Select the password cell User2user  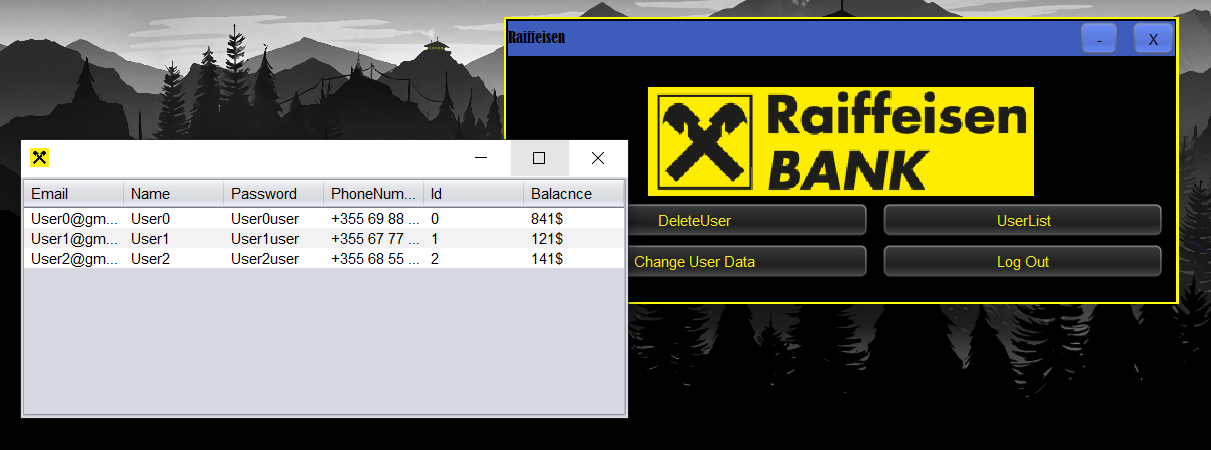274,258
